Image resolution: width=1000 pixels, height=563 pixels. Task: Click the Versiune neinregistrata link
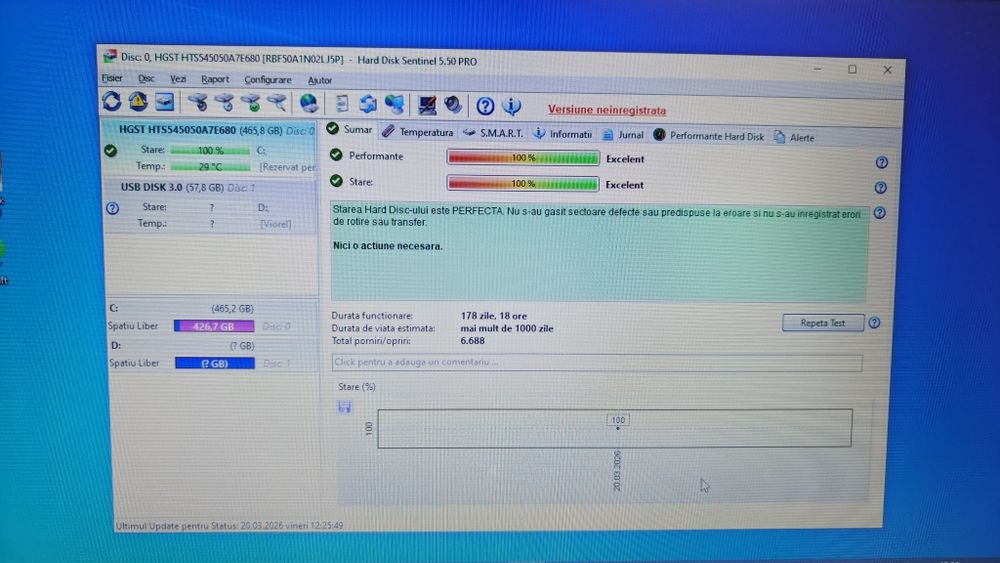pyautogui.click(x=607, y=110)
